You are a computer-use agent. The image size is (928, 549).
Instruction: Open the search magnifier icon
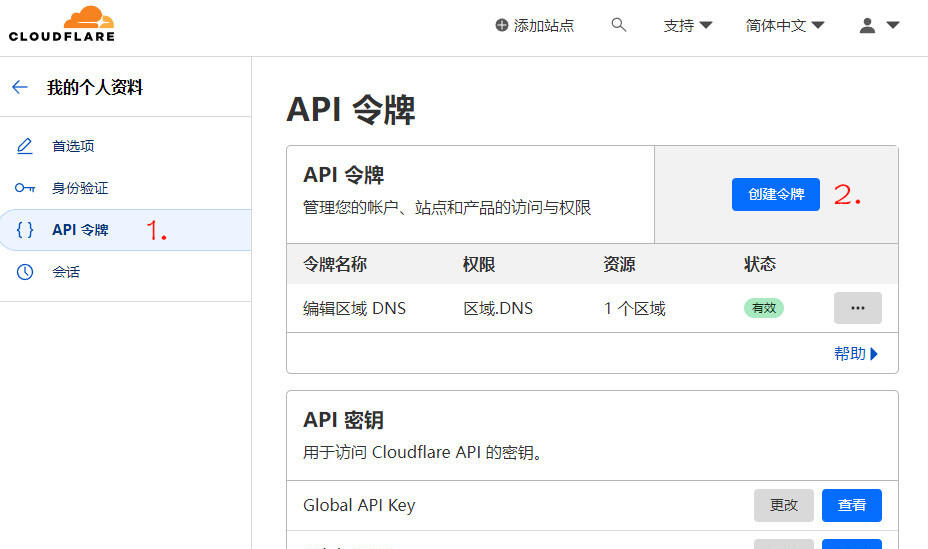click(x=618, y=25)
